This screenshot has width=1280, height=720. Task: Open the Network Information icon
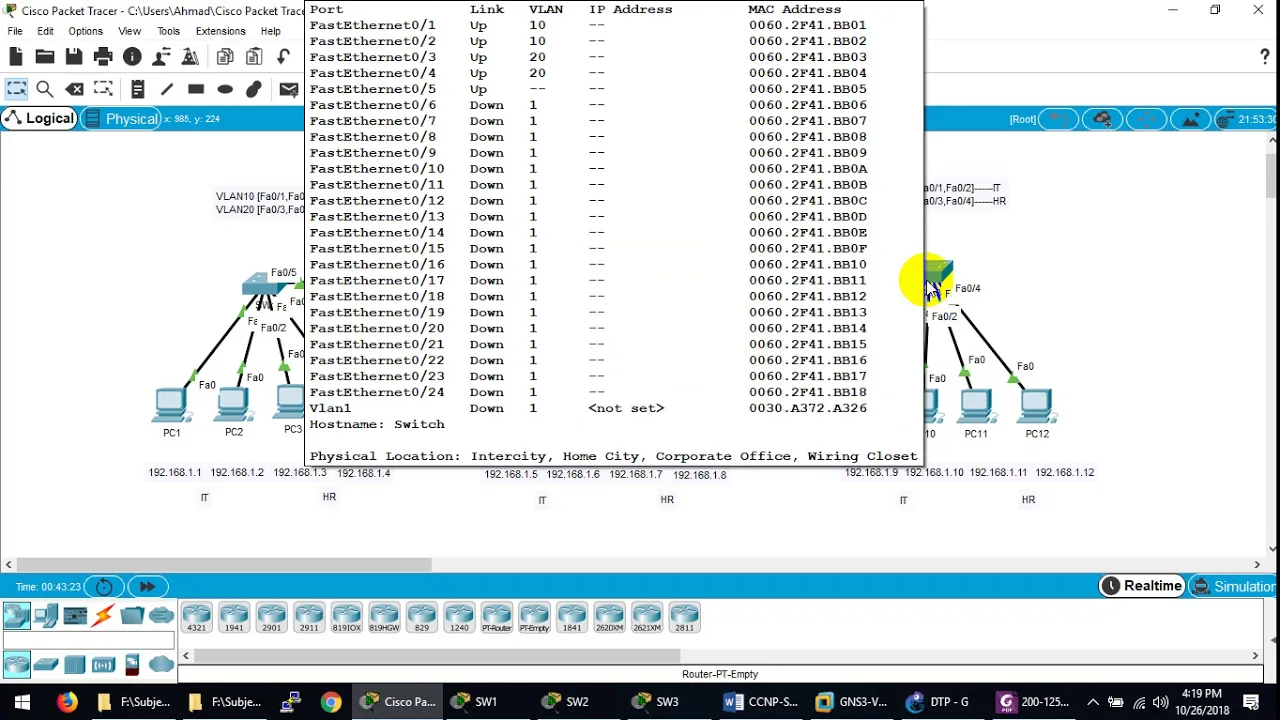point(132,57)
